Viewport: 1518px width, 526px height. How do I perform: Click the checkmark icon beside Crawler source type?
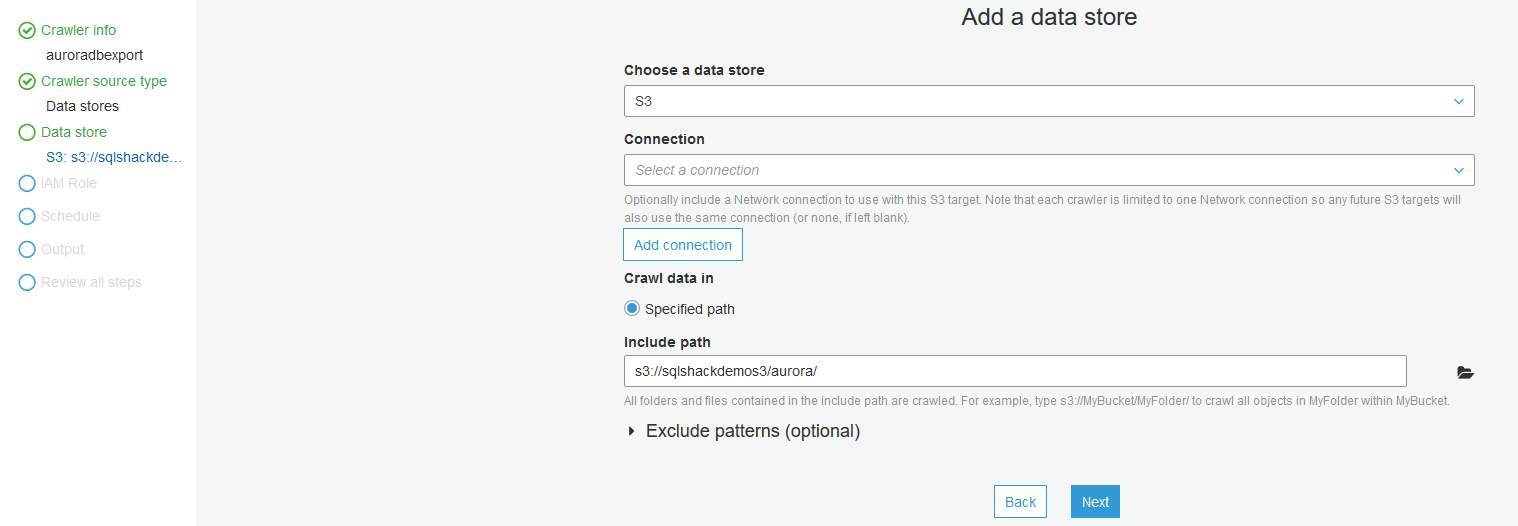pos(27,82)
